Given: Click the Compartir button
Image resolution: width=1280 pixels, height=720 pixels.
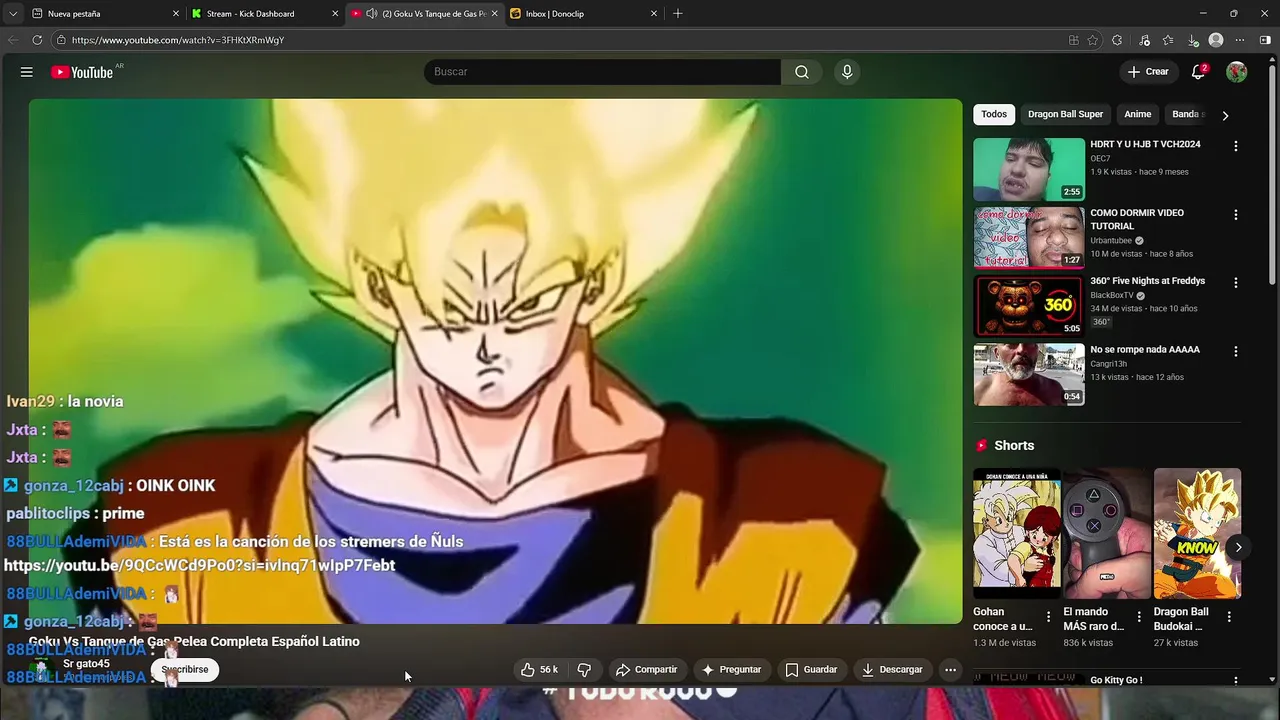Looking at the screenshot, I should tap(646, 670).
